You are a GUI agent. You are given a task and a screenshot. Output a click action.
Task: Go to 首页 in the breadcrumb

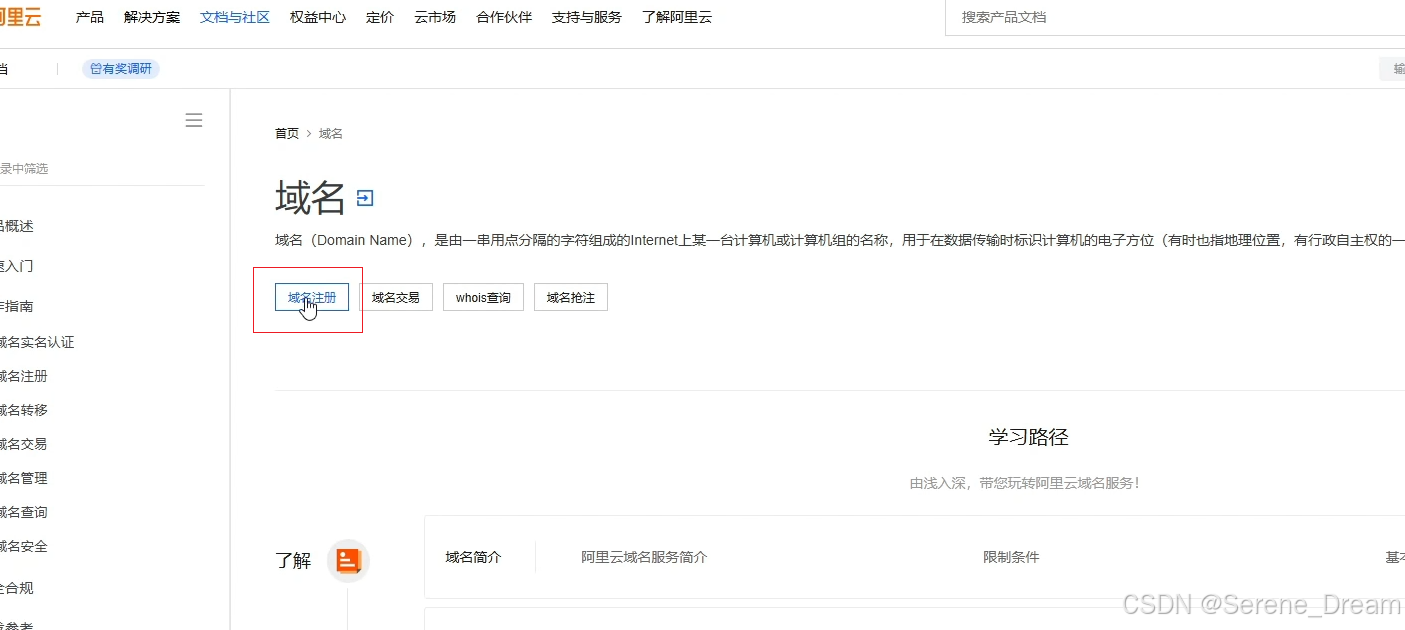point(287,133)
